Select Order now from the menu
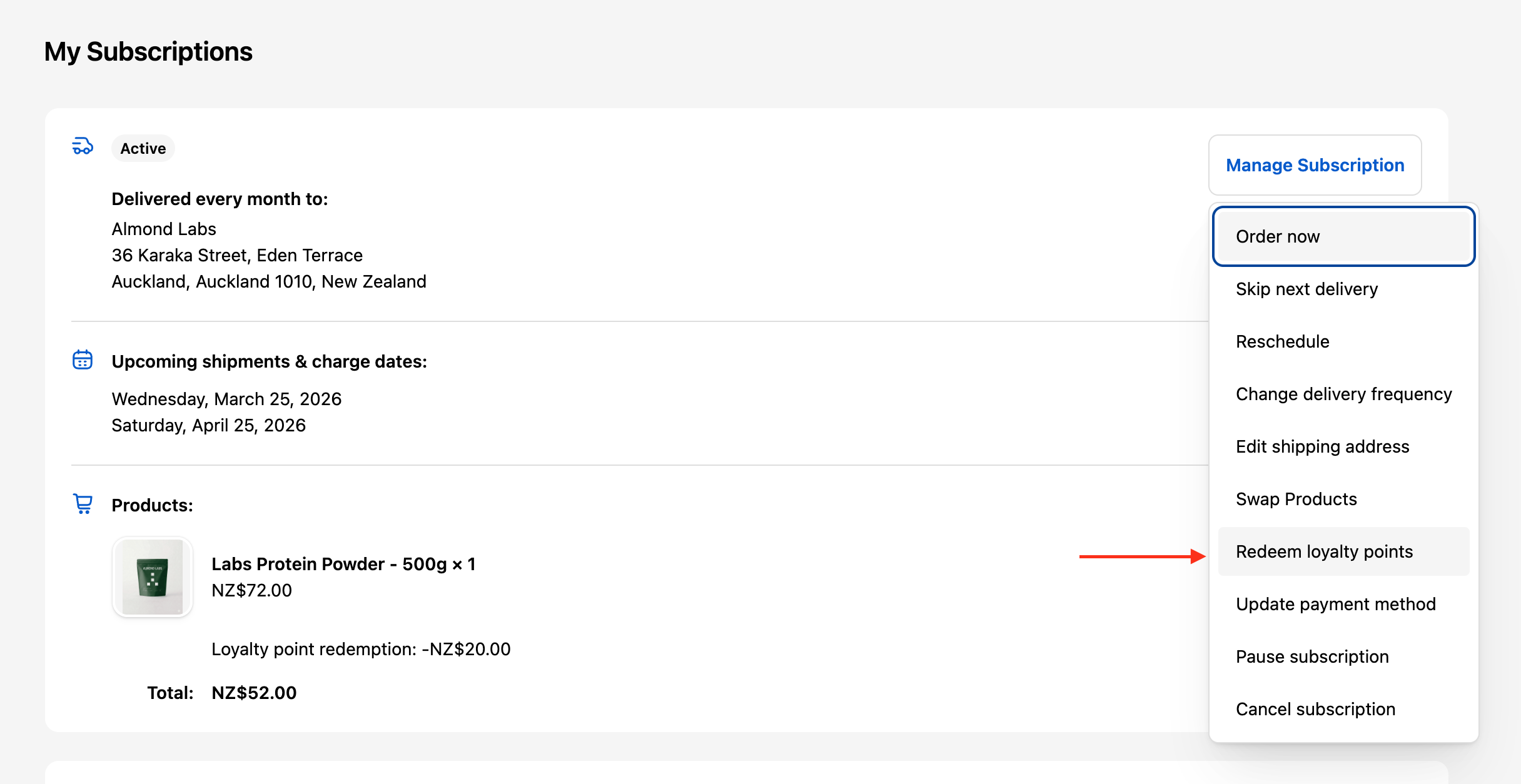 [x=1278, y=236]
